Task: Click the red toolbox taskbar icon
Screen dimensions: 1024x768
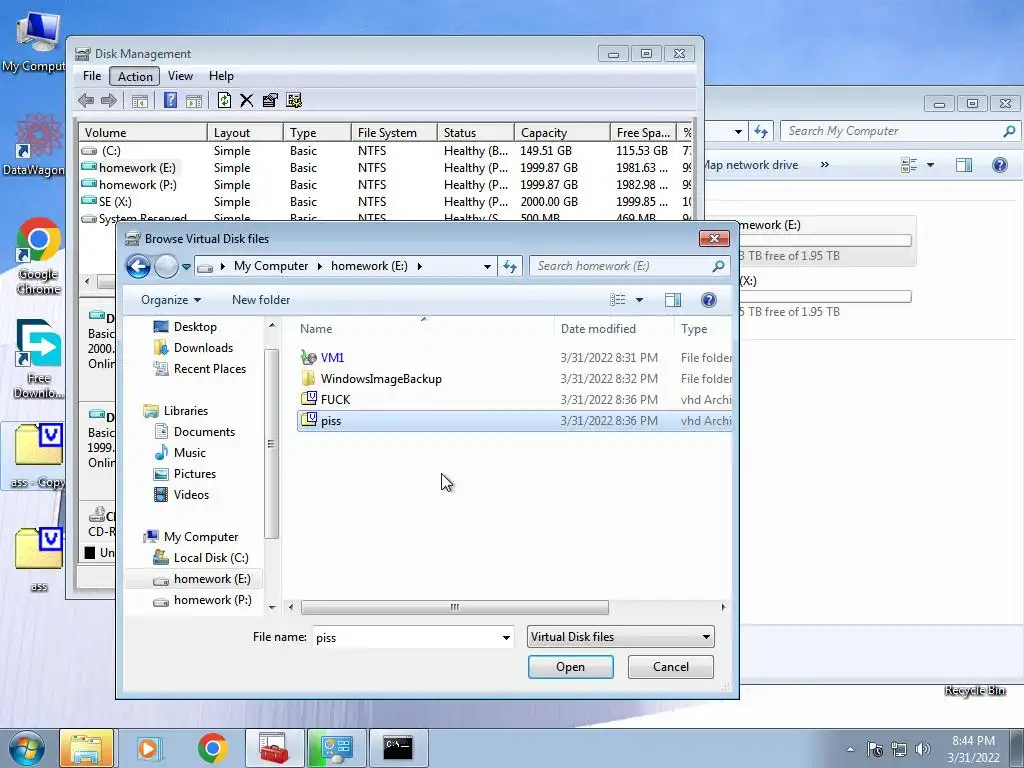Action: coord(274,748)
